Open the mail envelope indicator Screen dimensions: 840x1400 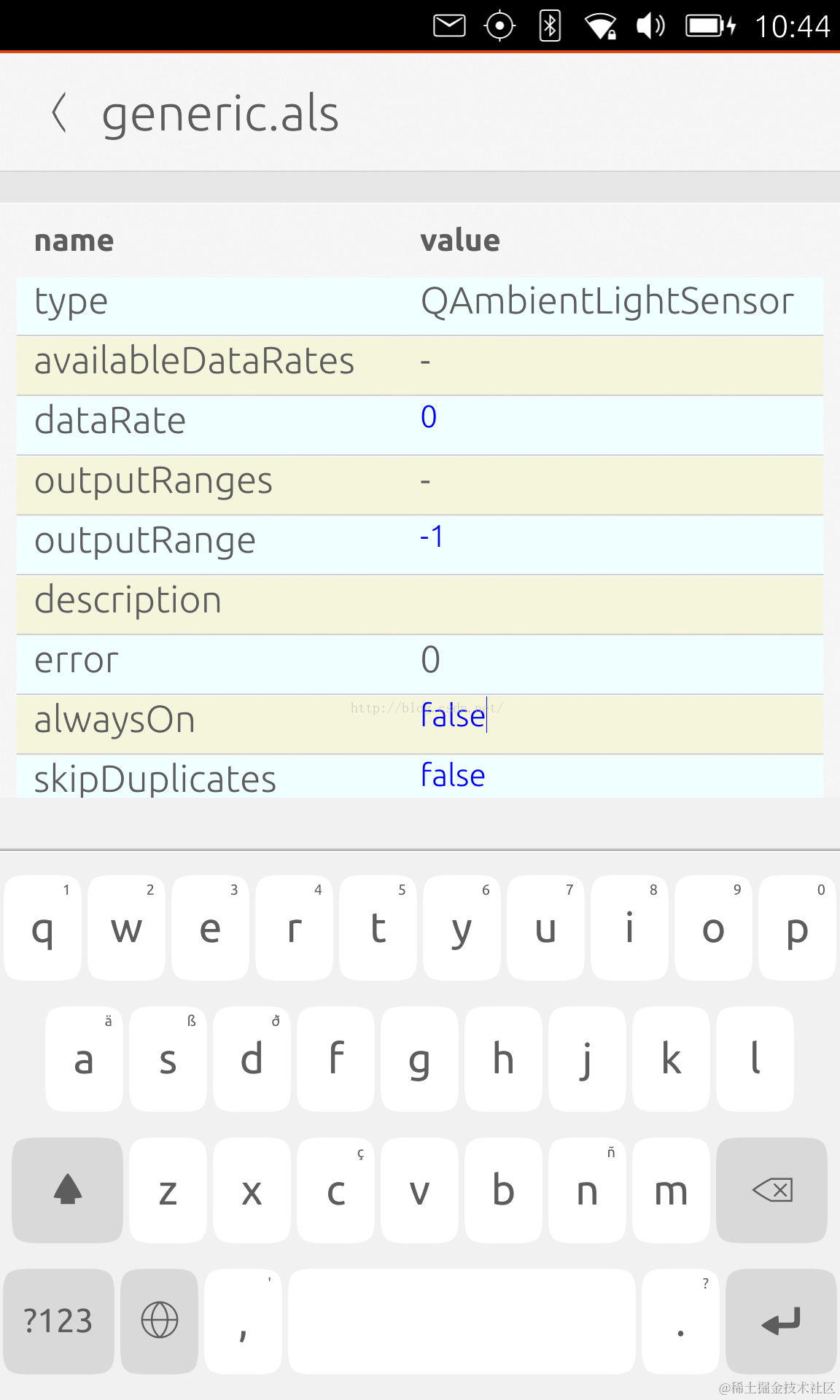[449, 26]
